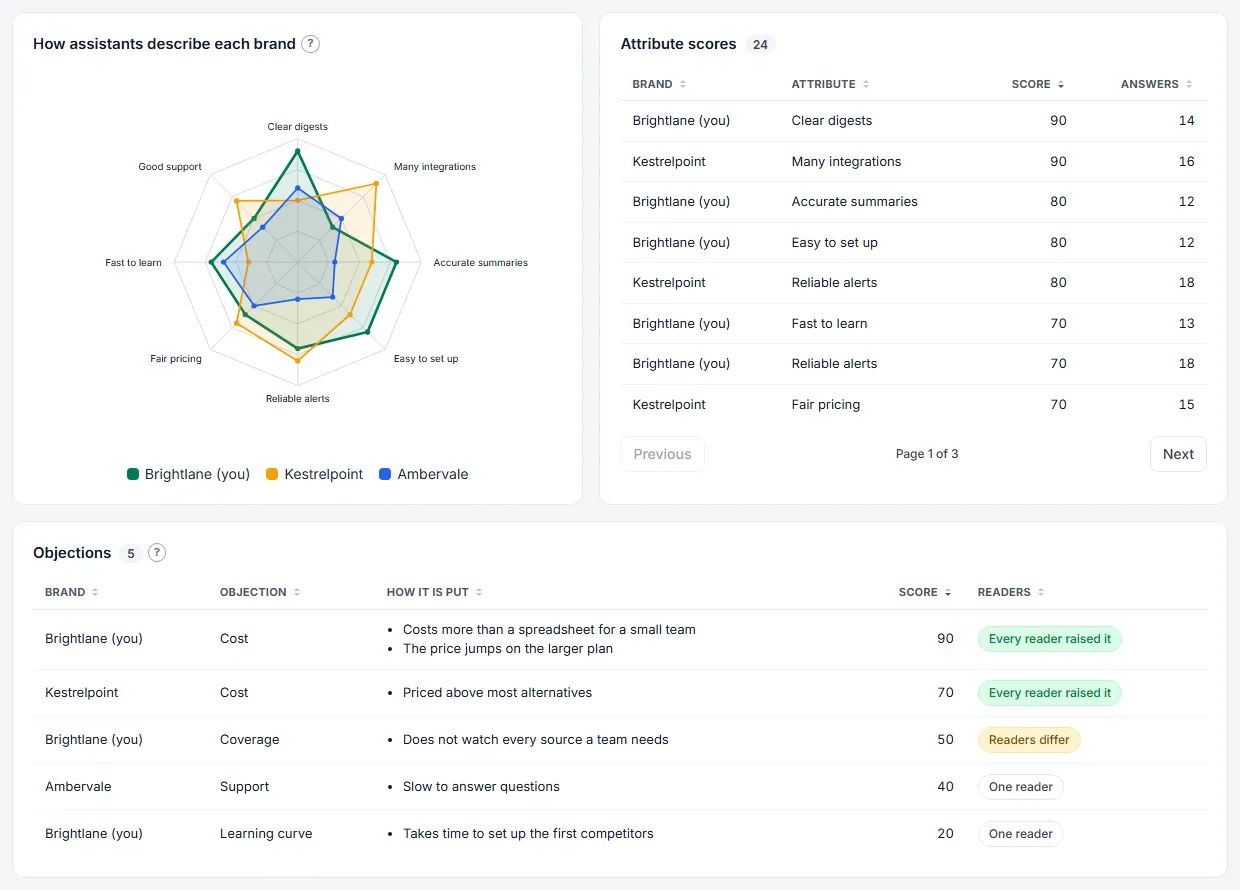Screen dimensions: 1240x890
Task: Click the One reader badge in Ambervale row
Action: pos(1021,787)
